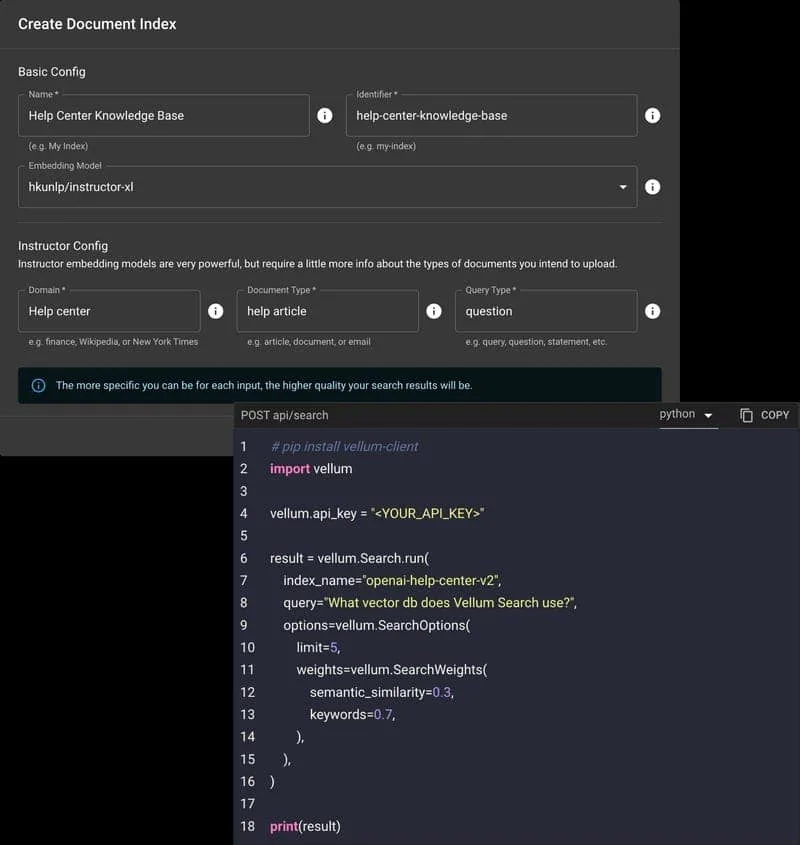Click the Query Type field containing question
The width and height of the screenshot is (800, 845).
click(x=546, y=311)
